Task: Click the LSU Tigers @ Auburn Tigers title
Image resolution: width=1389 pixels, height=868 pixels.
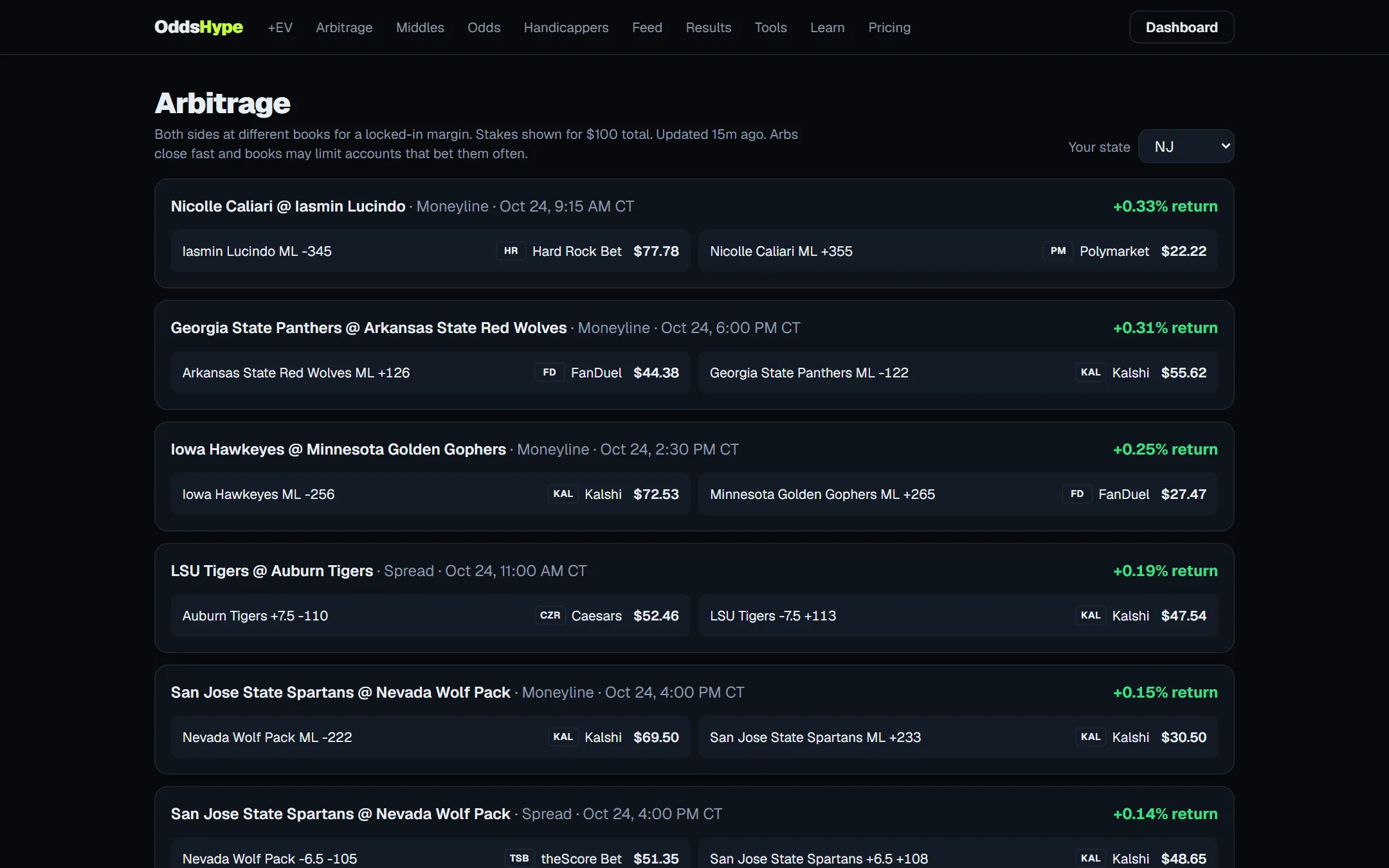Action: tap(272, 571)
